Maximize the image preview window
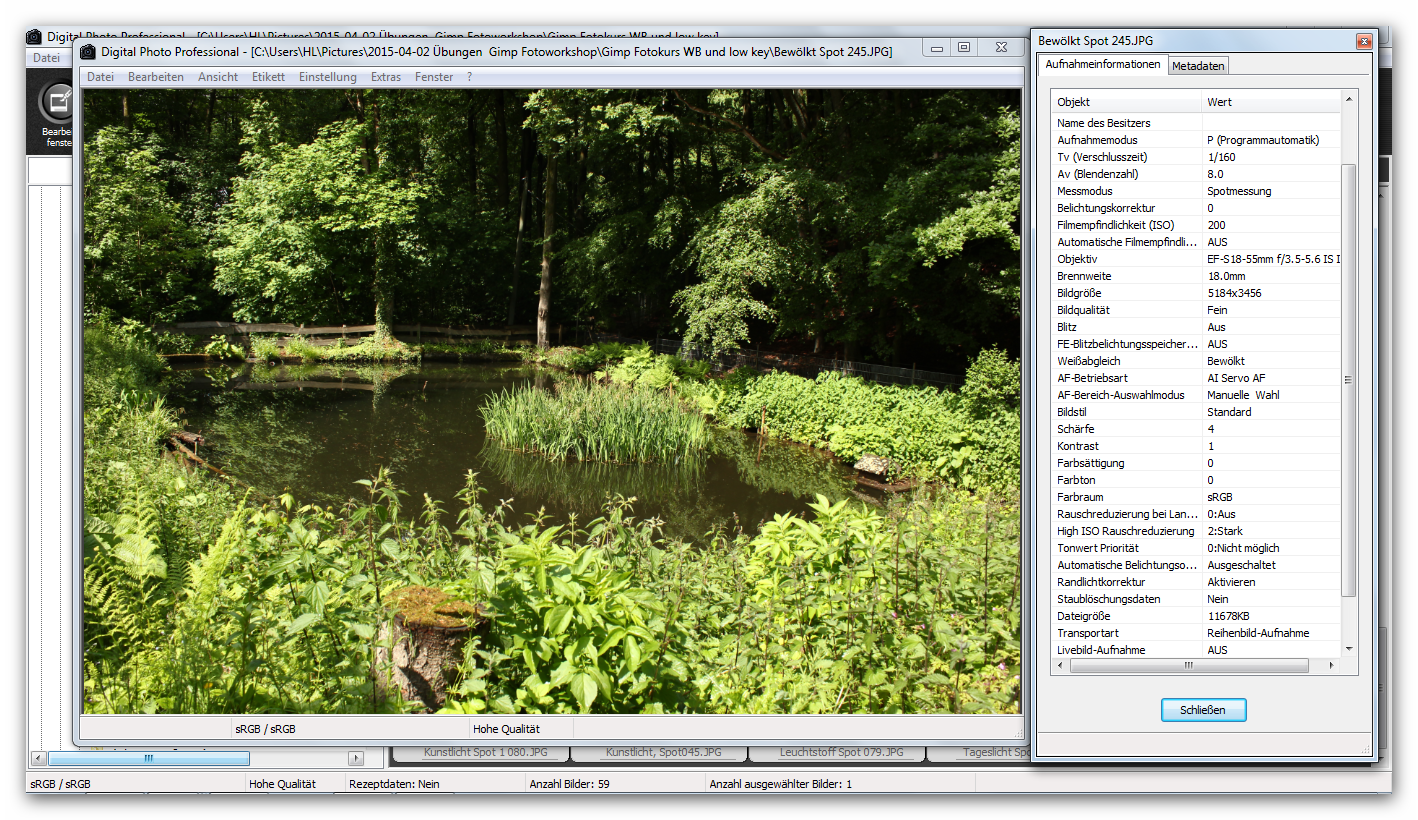This screenshot has height=820, width=1418. coord(963,47)
